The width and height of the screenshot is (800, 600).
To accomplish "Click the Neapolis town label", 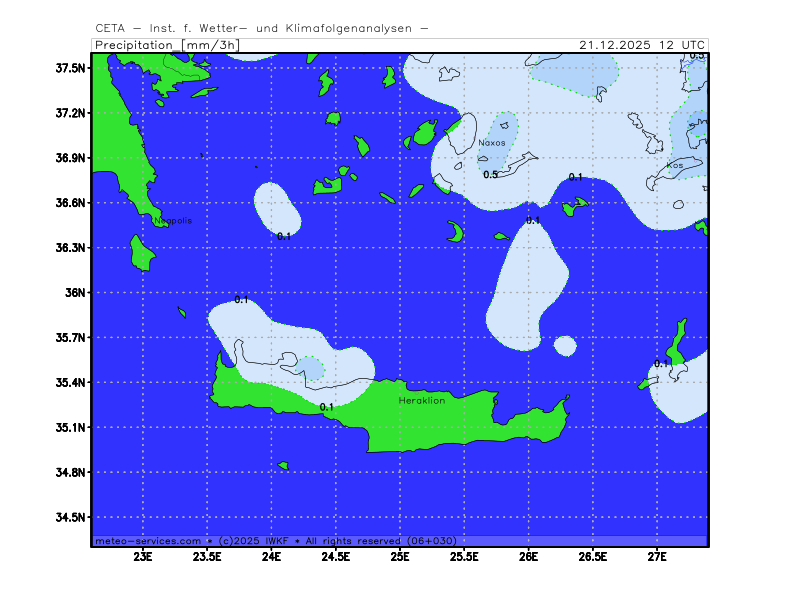I will 172,220.
